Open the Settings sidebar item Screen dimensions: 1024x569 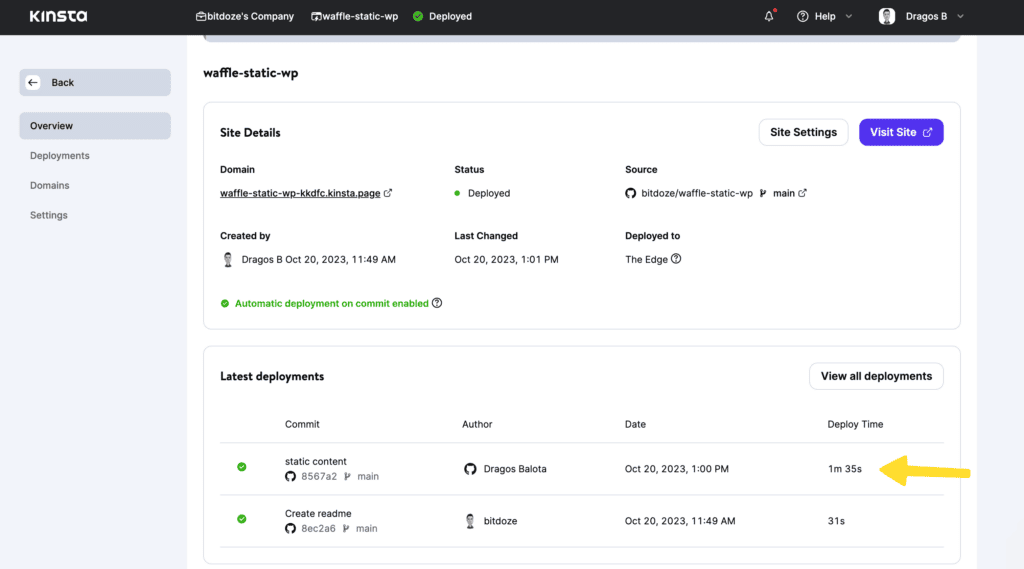[48, 215]
